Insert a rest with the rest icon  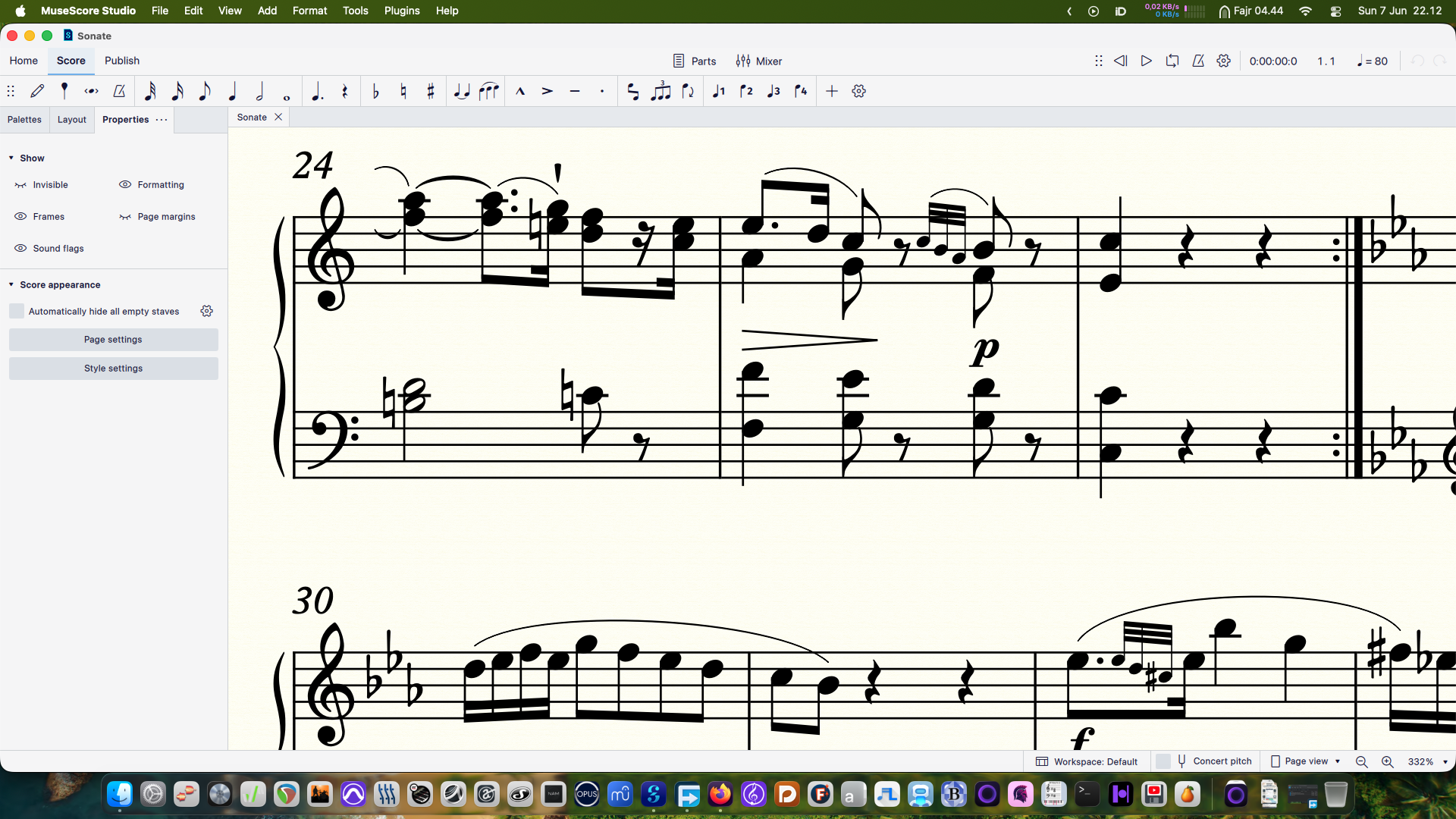pyautogui.click(x=345, y=91)
